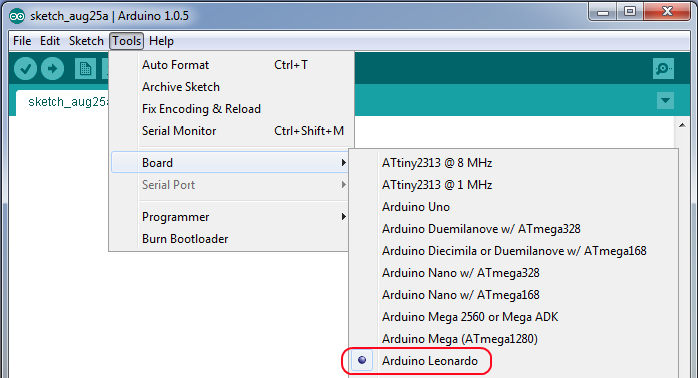This screenshot has width=698, height=378.
Task: Open the File menu
Action: click(x=22, y=41)
